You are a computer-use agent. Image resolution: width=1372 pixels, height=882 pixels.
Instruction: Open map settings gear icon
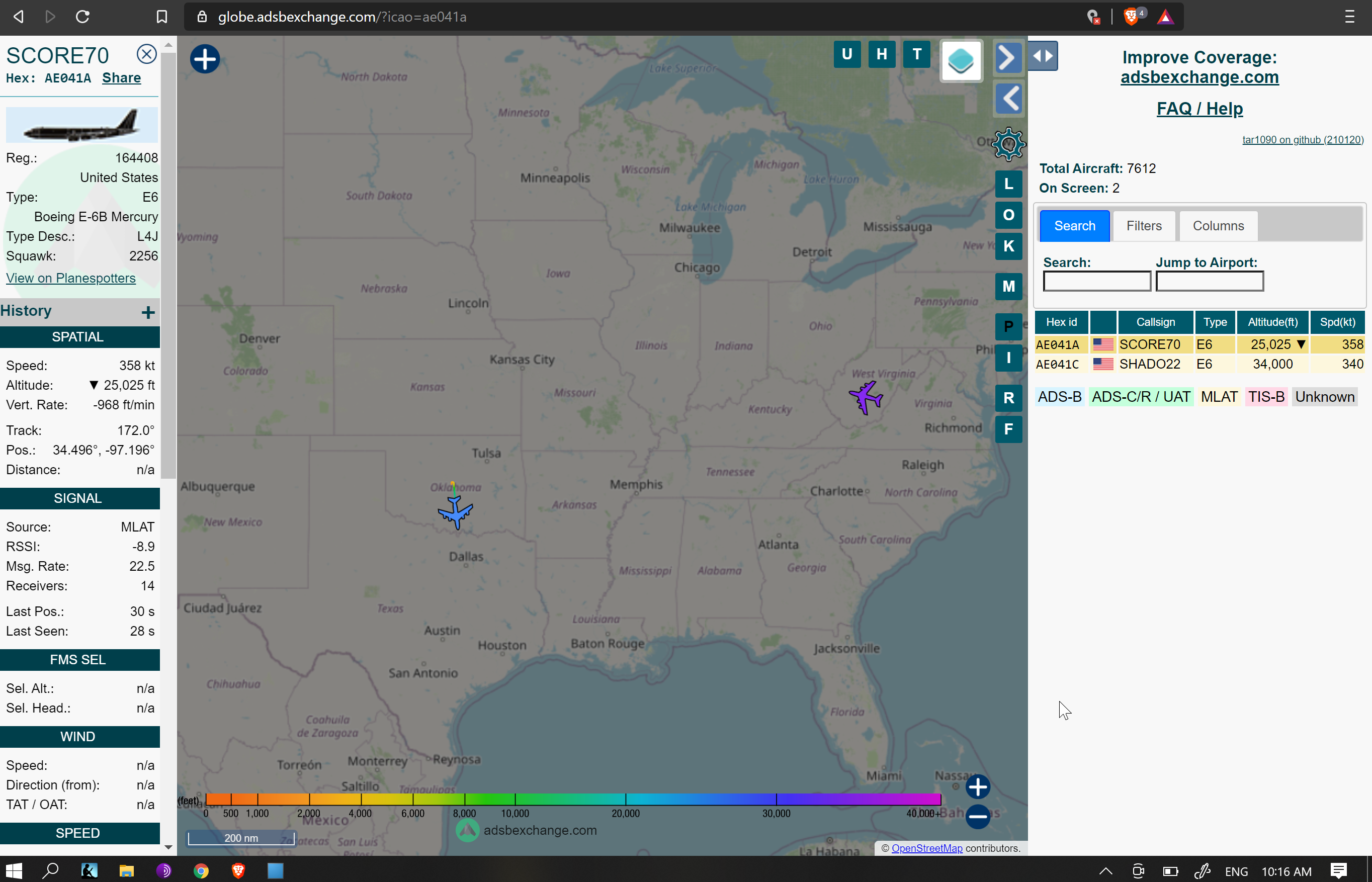tap(1008, 144)
